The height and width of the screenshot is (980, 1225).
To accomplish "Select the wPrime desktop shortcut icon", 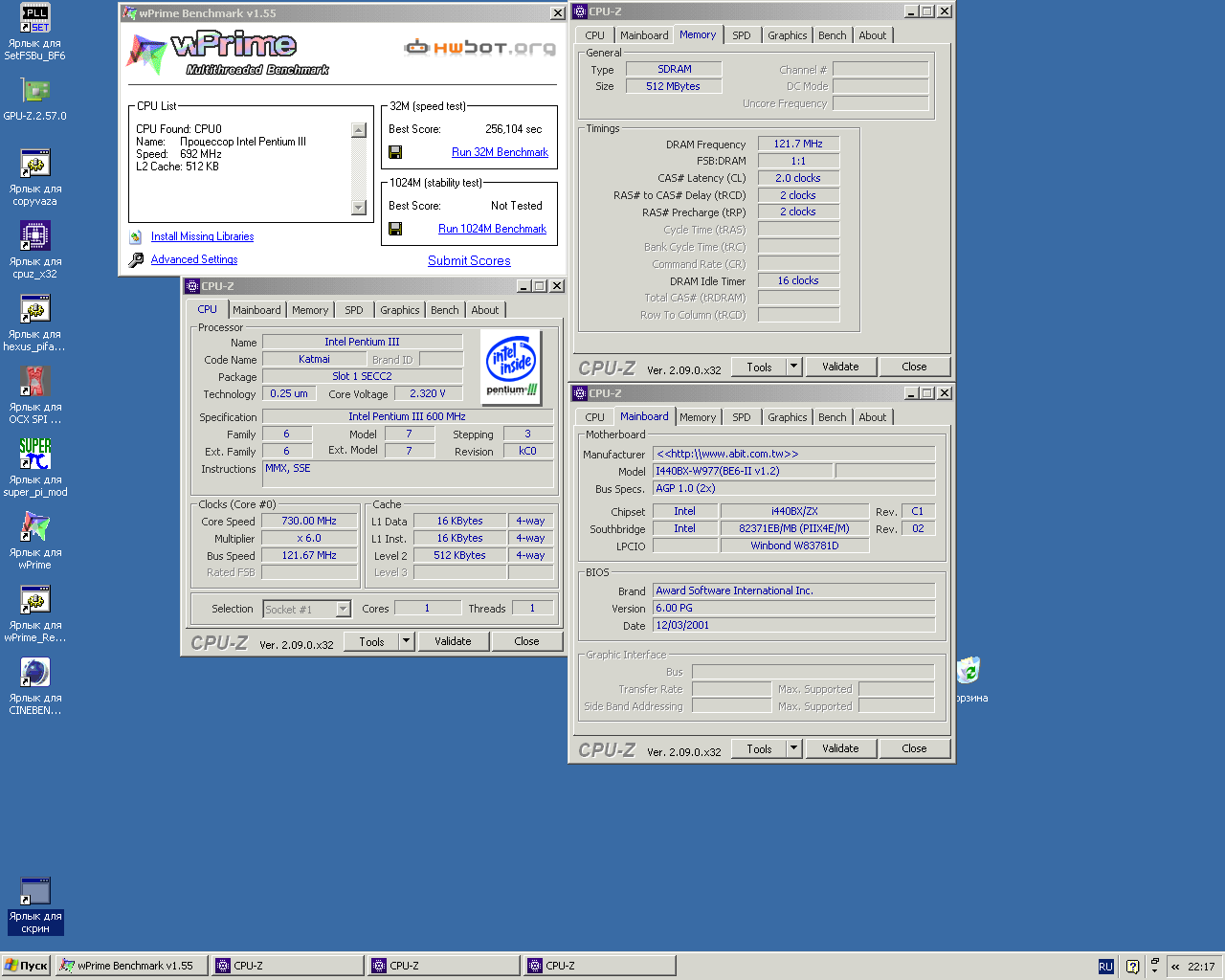I will click(x=35, y=526).
